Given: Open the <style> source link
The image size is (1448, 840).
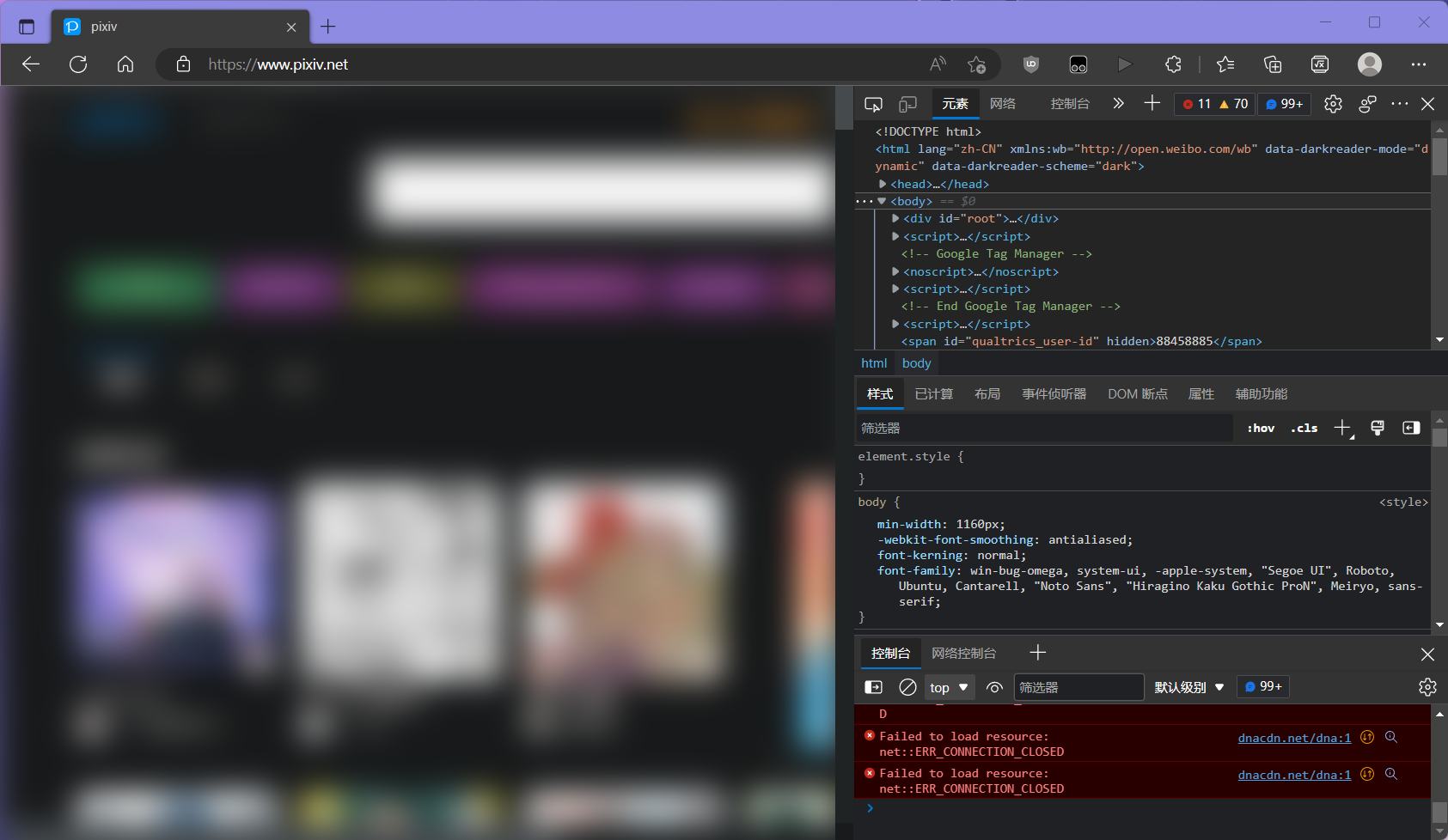Looking at the screenshot, I should [x=1403, y=502].
